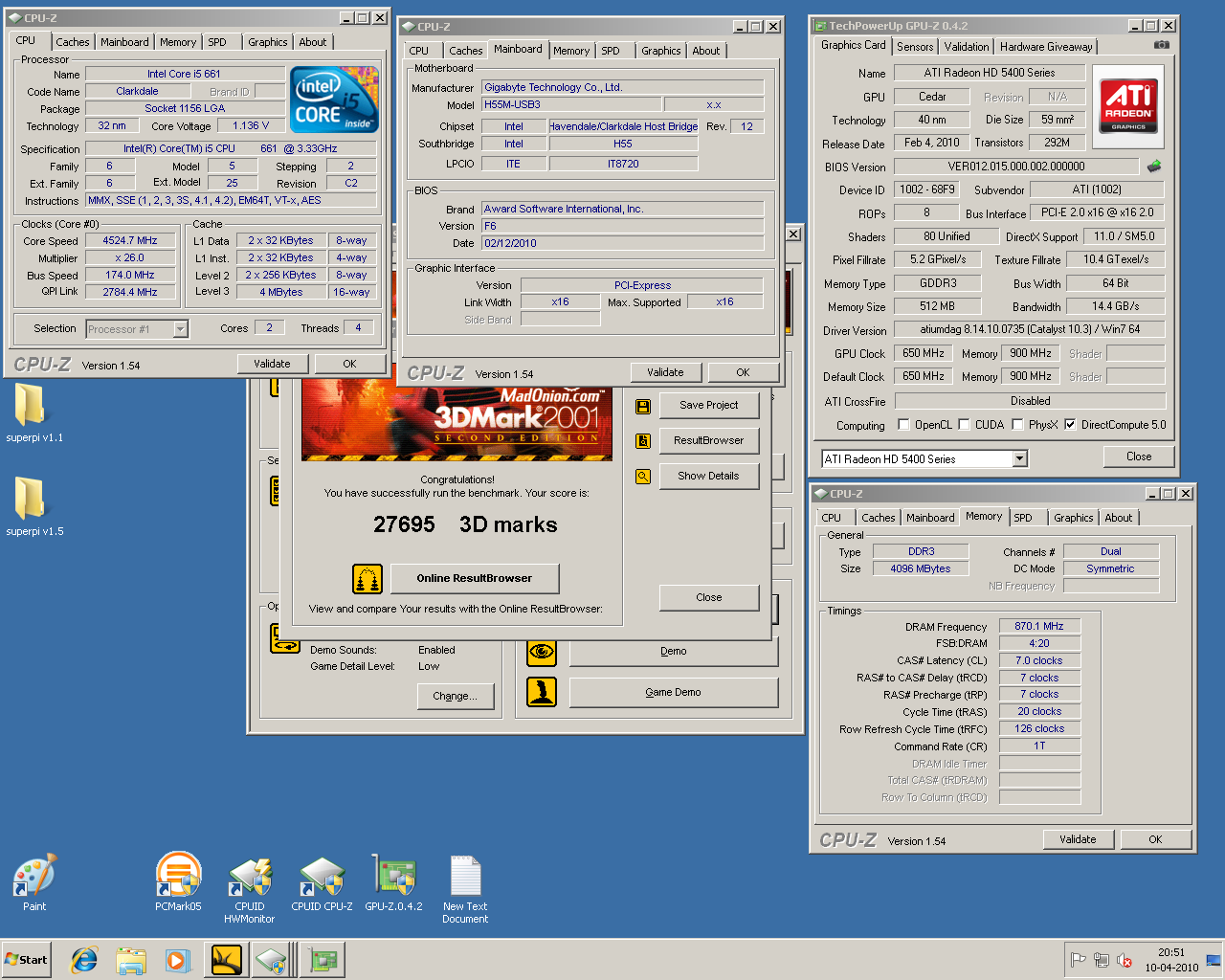Click OK in the Mainboard CPU-Z window

[743, 372]
